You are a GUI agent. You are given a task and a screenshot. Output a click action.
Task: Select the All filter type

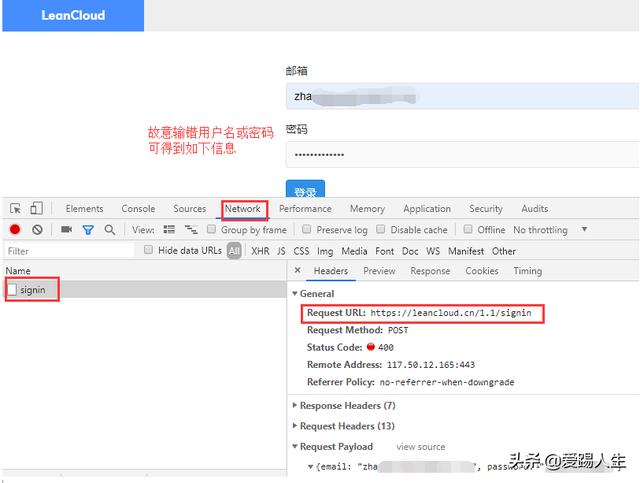coord(234,251)
